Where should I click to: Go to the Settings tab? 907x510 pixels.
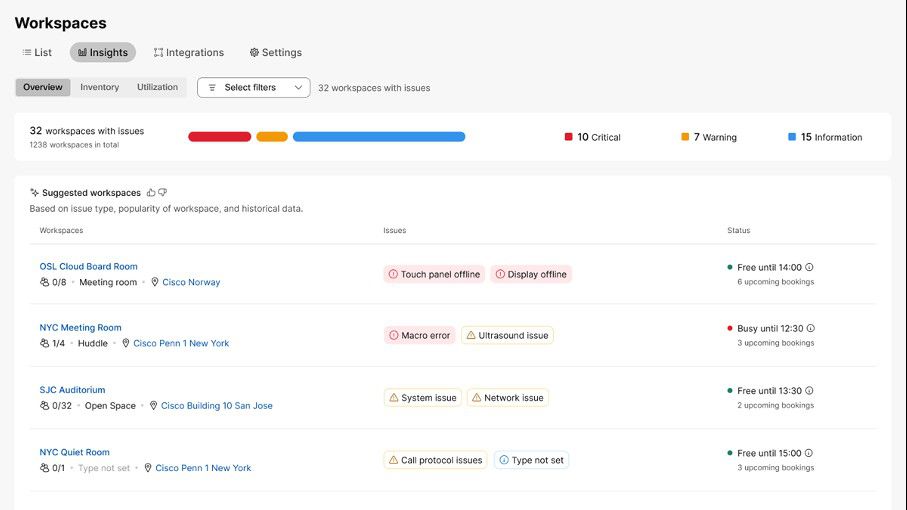coord(275,52)
